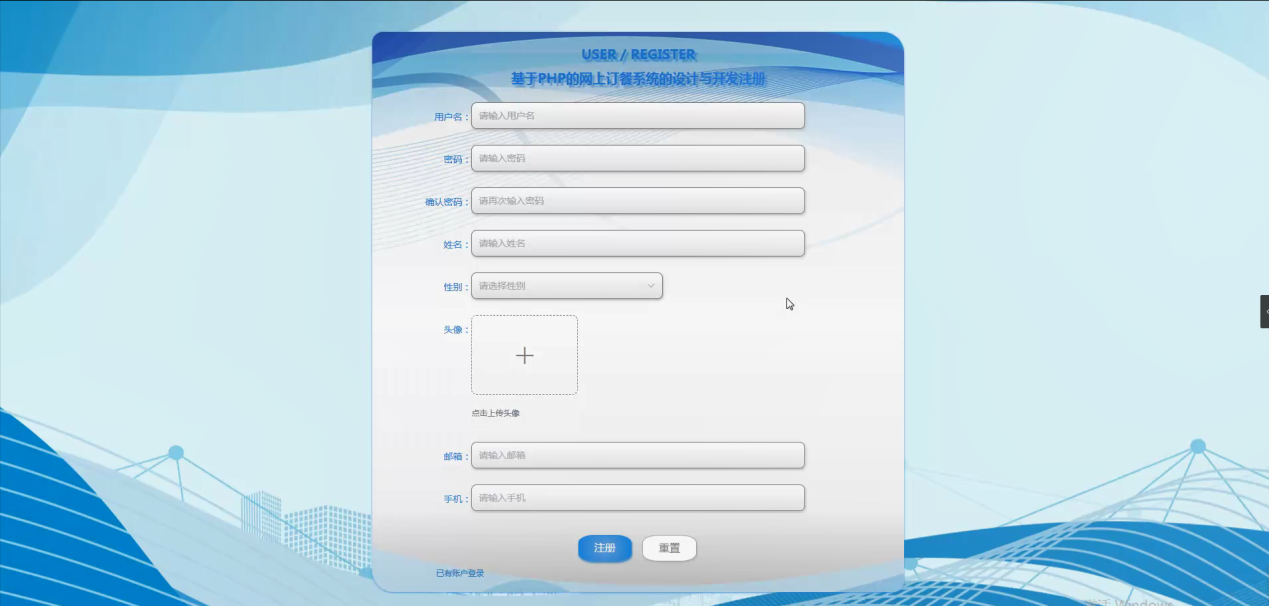This screenshot has height=606, width=1269.
Task: Click the dashed avatar placeholder box
Action: [524, 355]
